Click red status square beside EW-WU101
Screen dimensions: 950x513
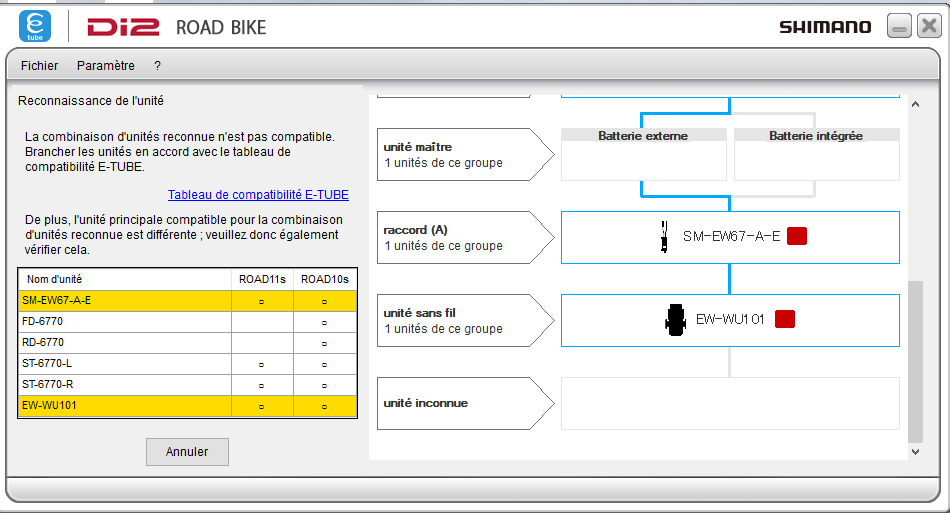pos(785,319)
